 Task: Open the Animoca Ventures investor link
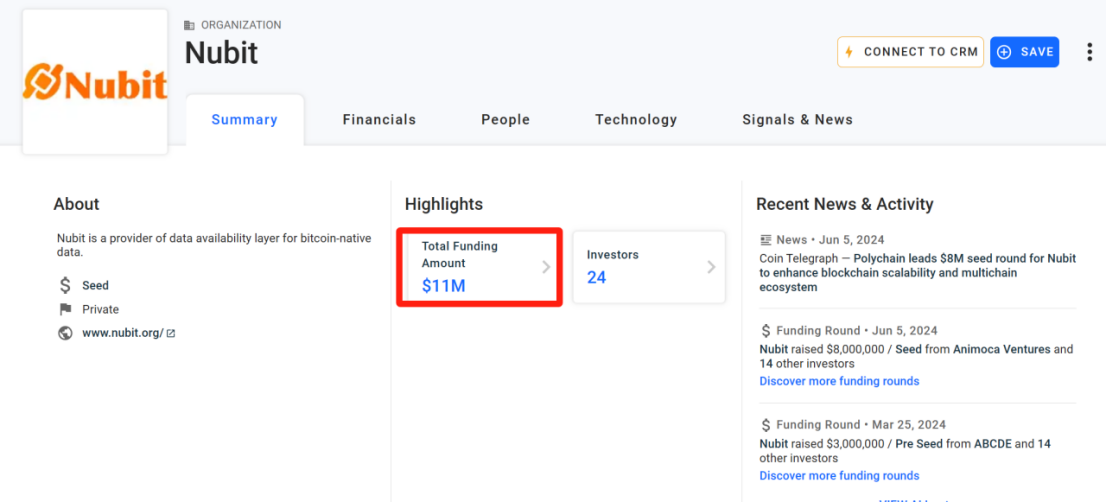point(1001,349)
